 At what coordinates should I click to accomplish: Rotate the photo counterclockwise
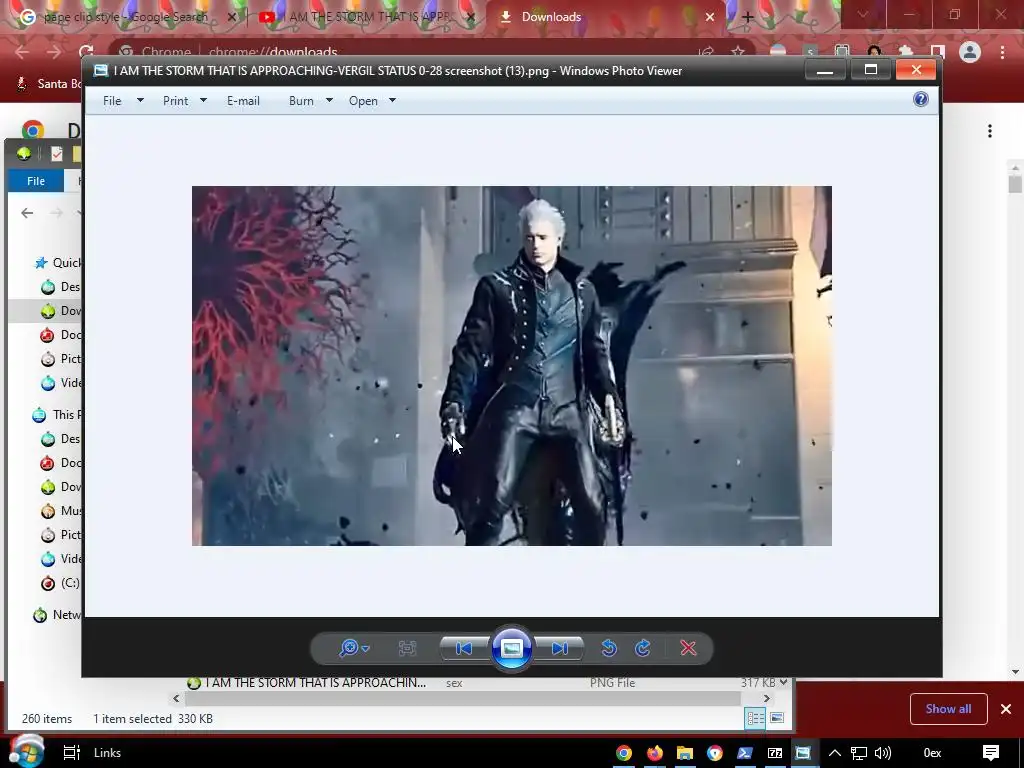(x=609, y=648)
